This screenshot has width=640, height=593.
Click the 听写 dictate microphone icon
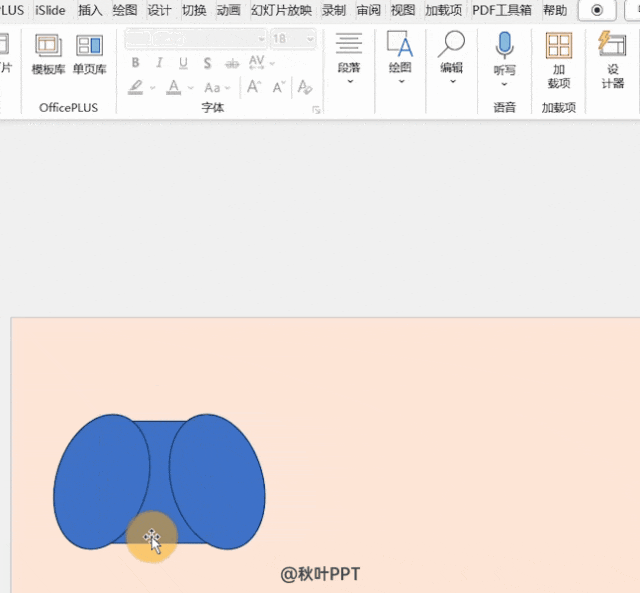(505, 54)
